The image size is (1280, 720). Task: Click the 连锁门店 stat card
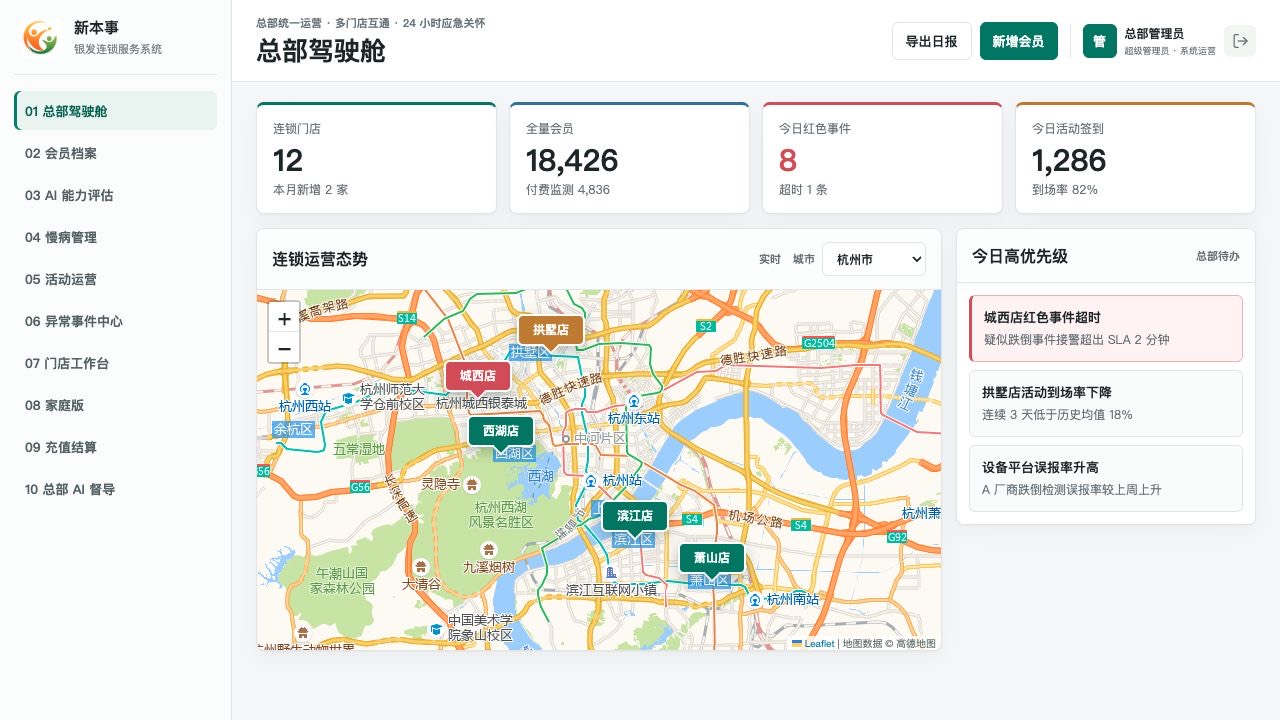(376, 157)
